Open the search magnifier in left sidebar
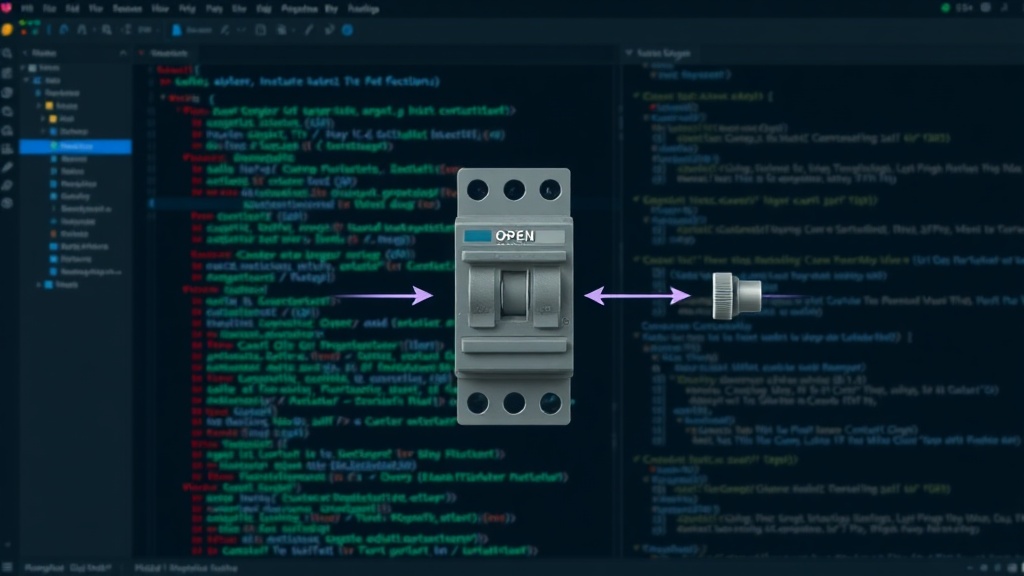Screen dimensions: 1024x576 click(7, 54)
